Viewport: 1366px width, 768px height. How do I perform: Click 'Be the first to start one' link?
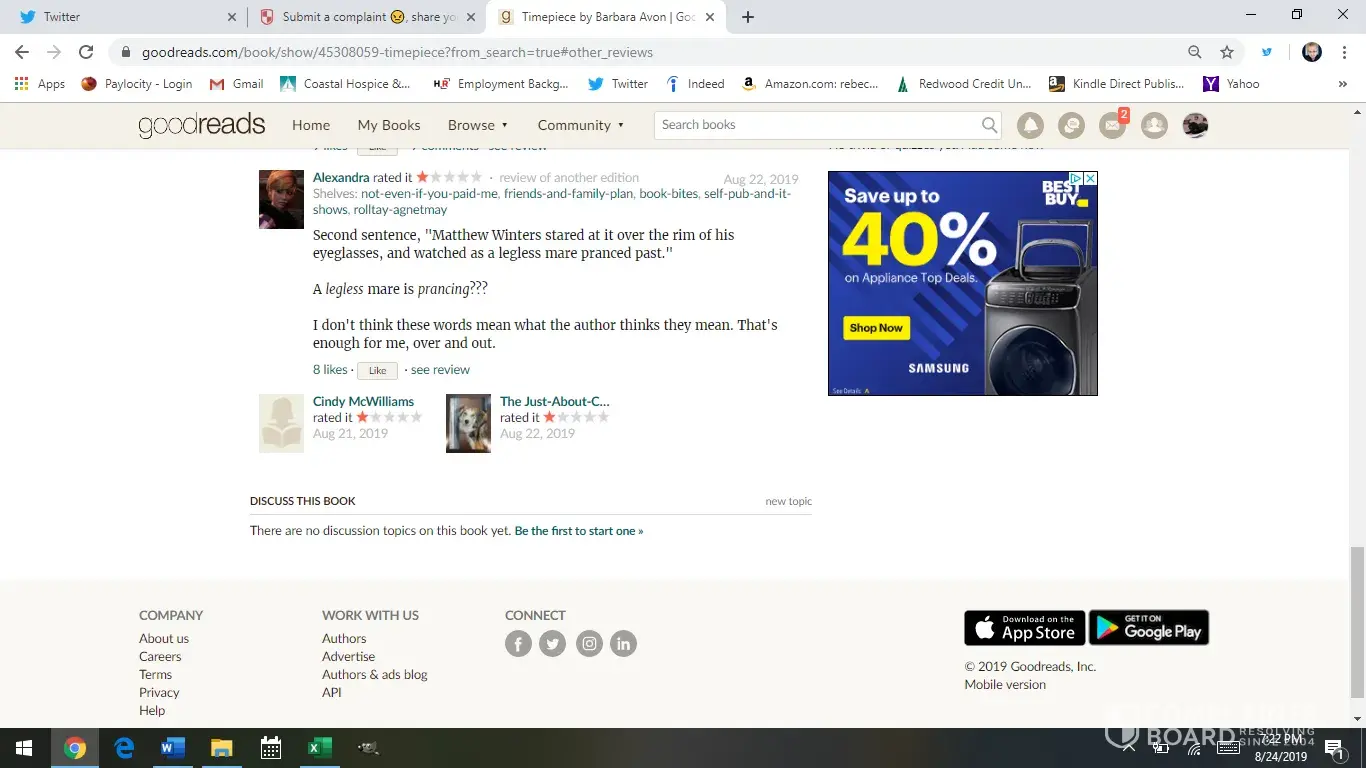click(x=578, y=531)
